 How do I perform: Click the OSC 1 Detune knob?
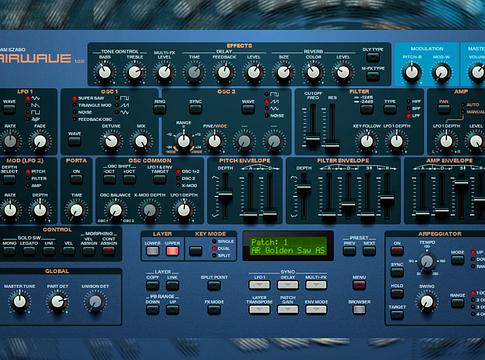[x=111, y=141]
